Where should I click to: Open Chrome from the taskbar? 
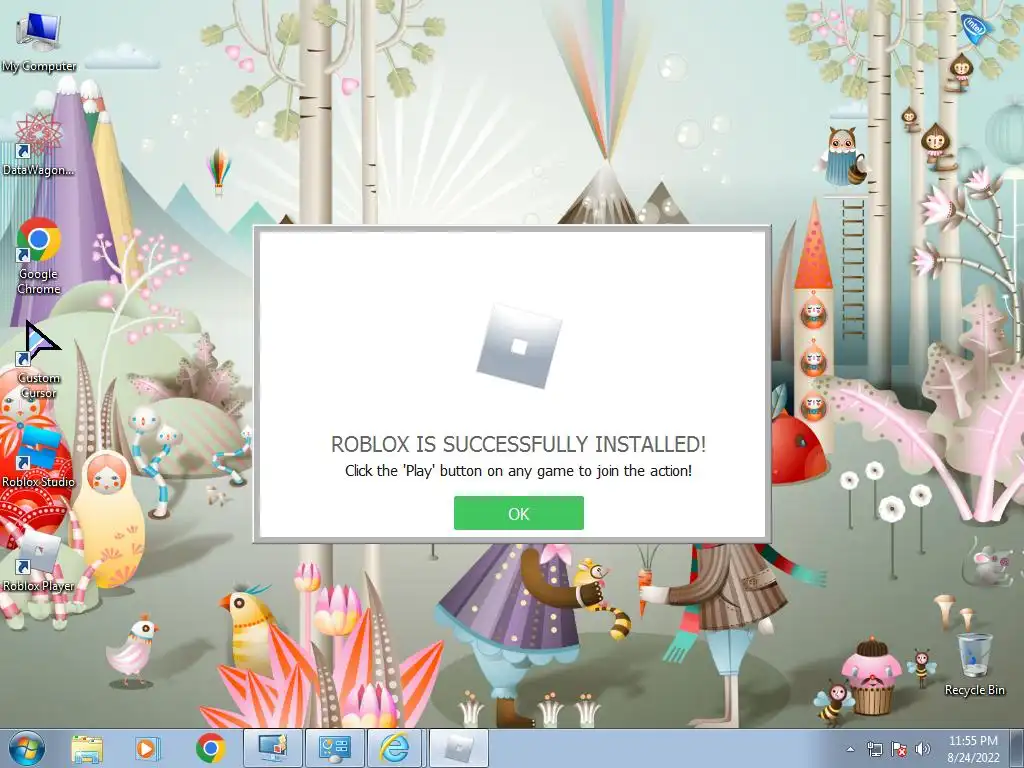coord(210,748)
